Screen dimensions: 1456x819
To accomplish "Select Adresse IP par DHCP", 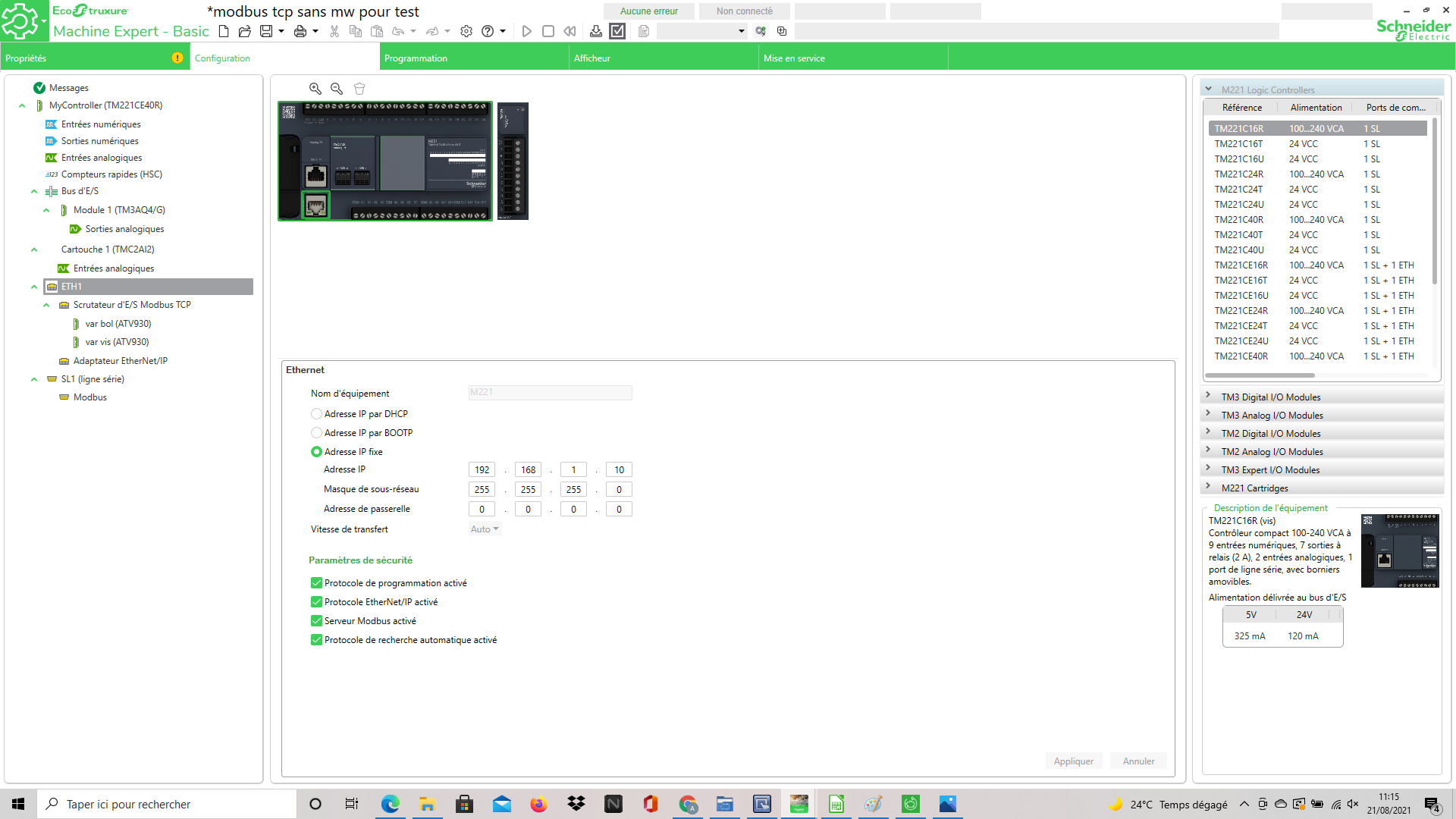I will pyautogui.click(x=317, y=414).
